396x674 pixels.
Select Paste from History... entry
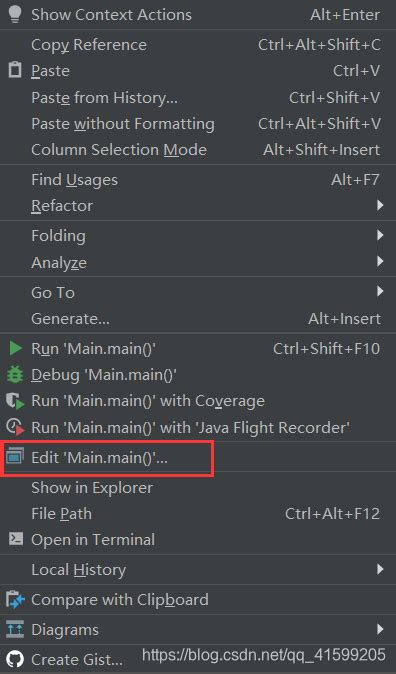click(198, 98)
